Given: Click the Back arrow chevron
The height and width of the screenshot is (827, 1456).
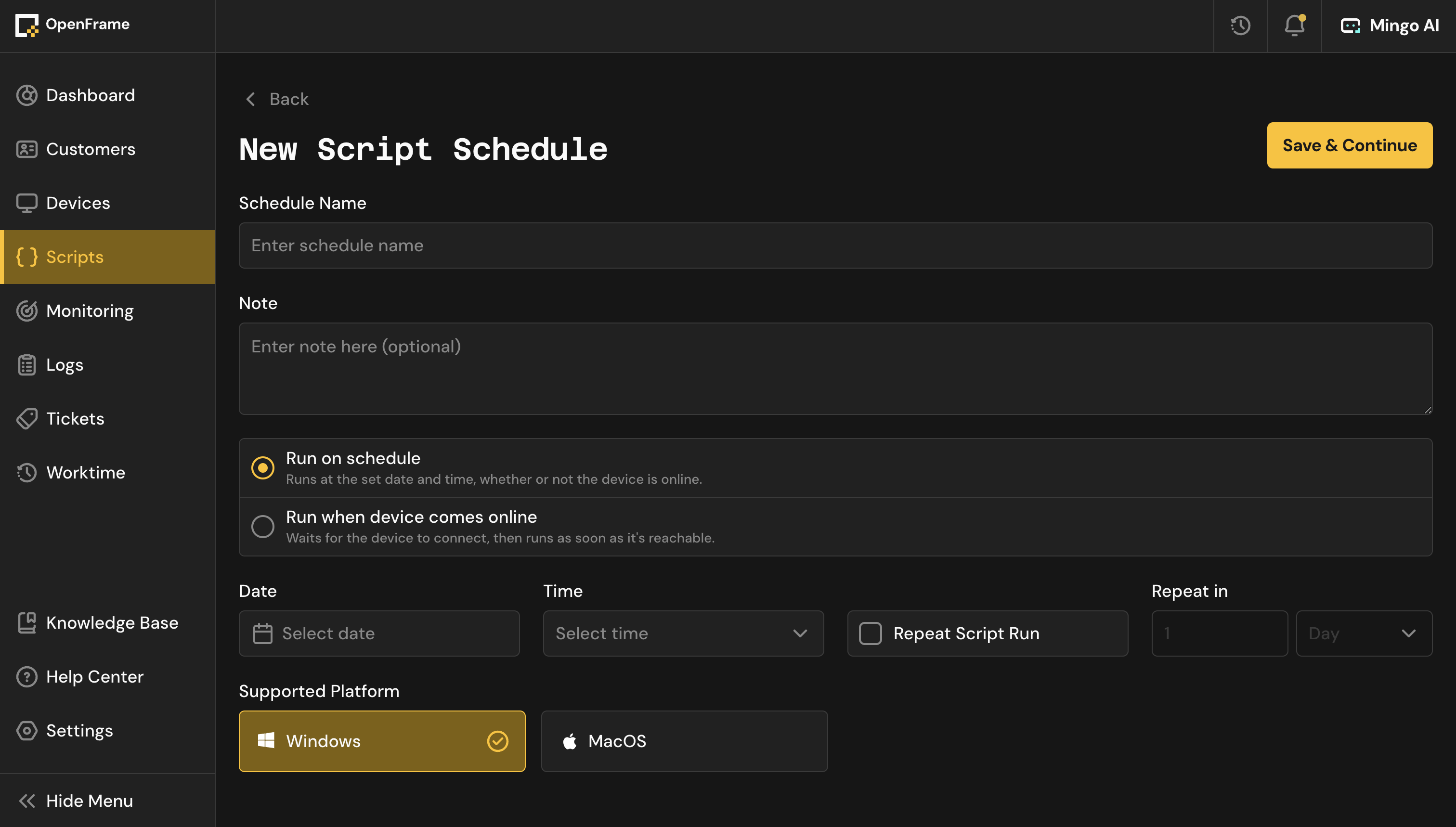Looking at the screenshot, I should tap(250, 99).
